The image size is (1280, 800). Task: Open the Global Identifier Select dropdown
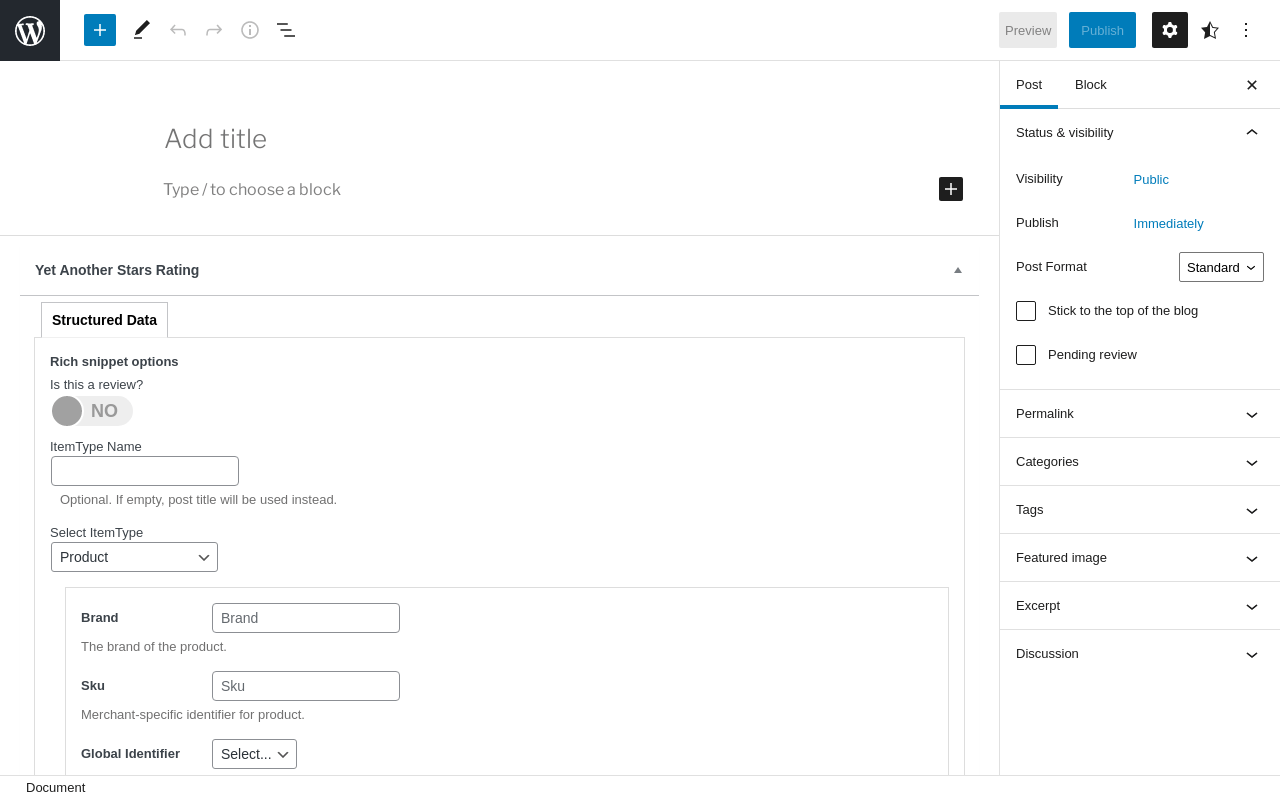click(254, 754)
